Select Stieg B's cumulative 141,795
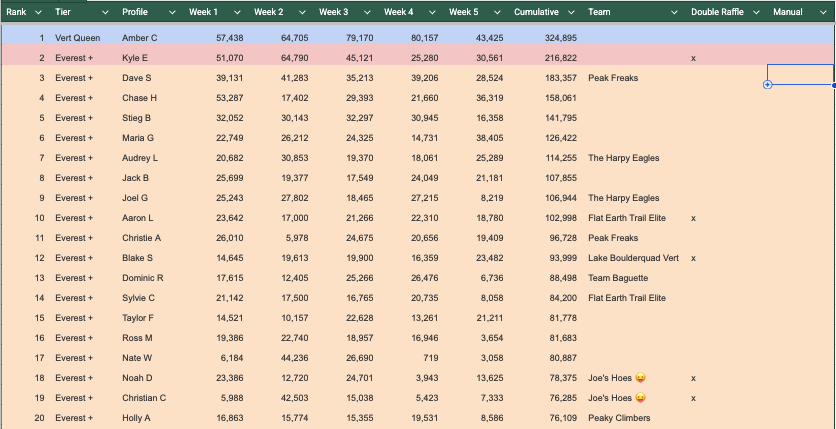Viewport: 836px width, 429px height. click(561, 118)
